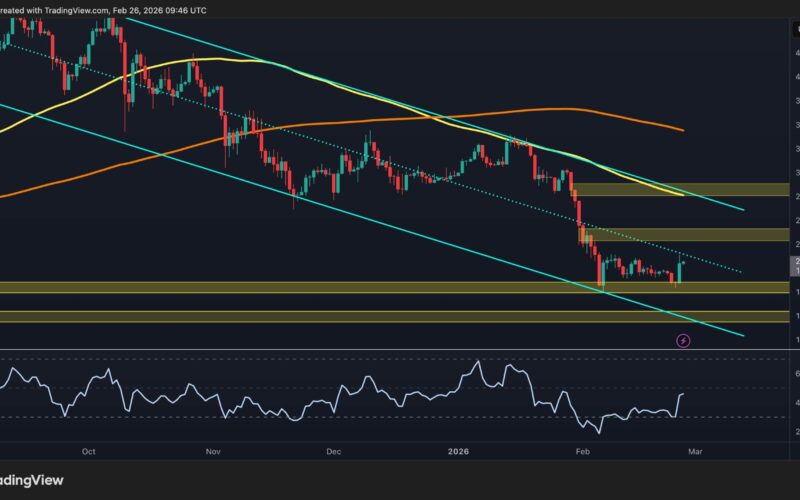
Task: Click the purple lightning bolt event icon
Action: [684, 341]
